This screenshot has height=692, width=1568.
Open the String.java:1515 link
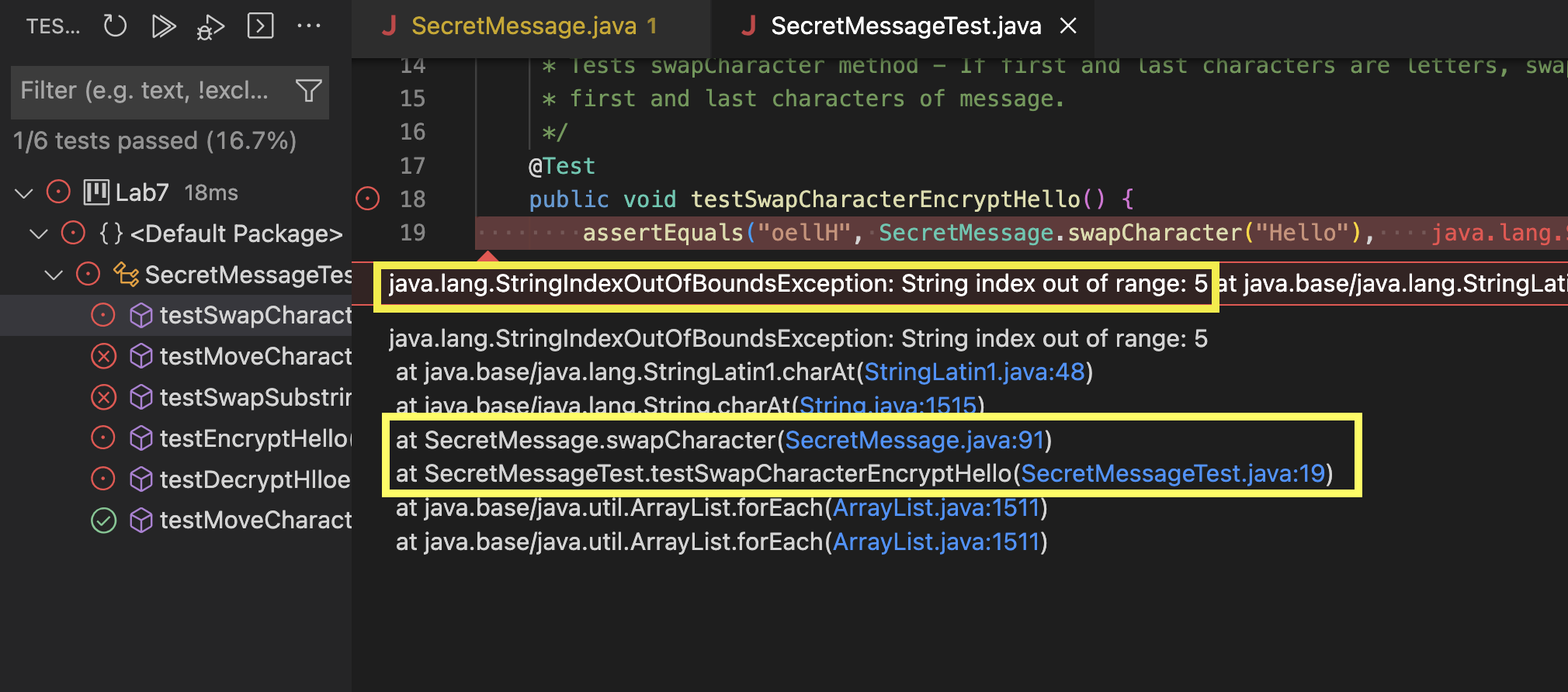click(888, 404)
